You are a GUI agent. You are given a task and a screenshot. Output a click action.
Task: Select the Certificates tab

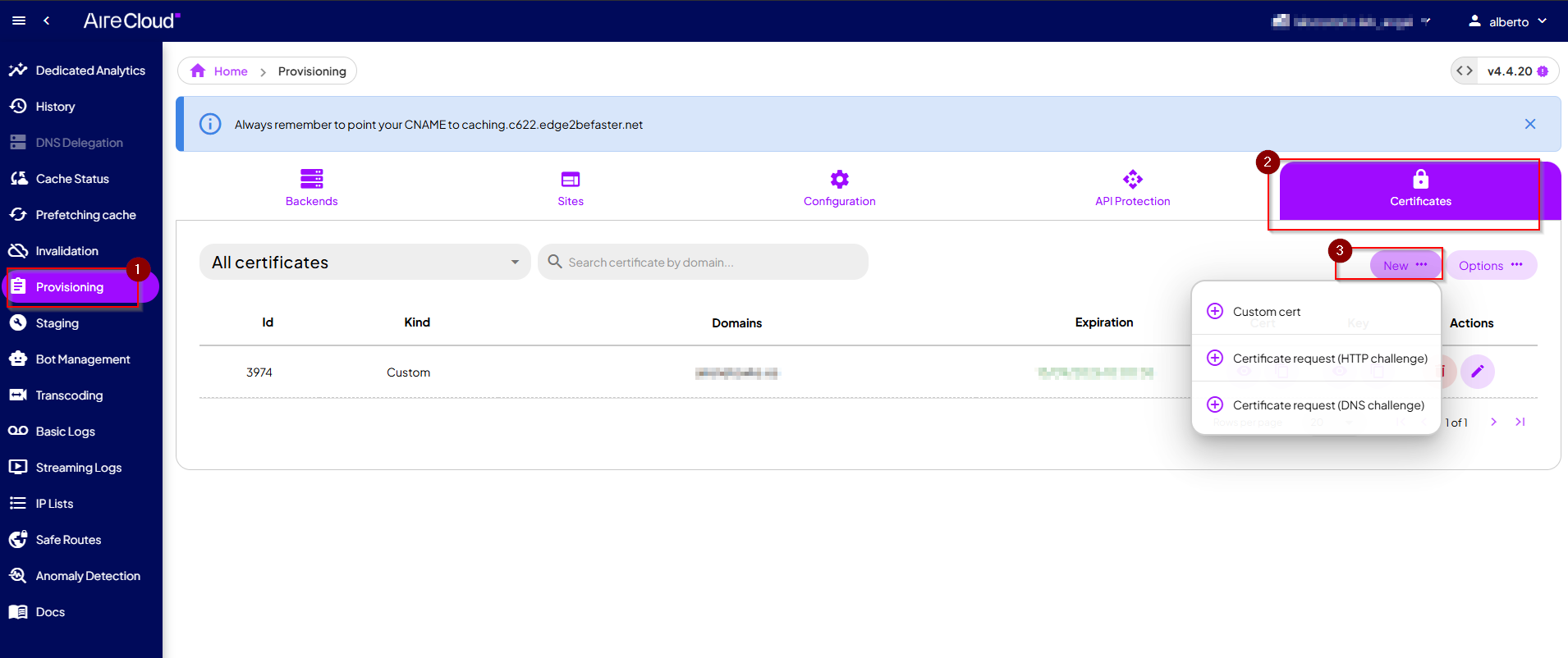tap(1420, 190)
